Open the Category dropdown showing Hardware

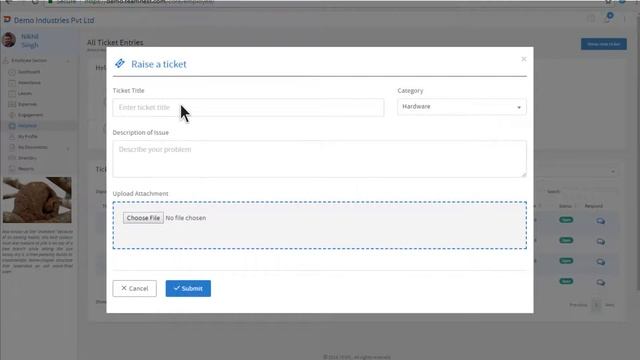coord(462,107)
